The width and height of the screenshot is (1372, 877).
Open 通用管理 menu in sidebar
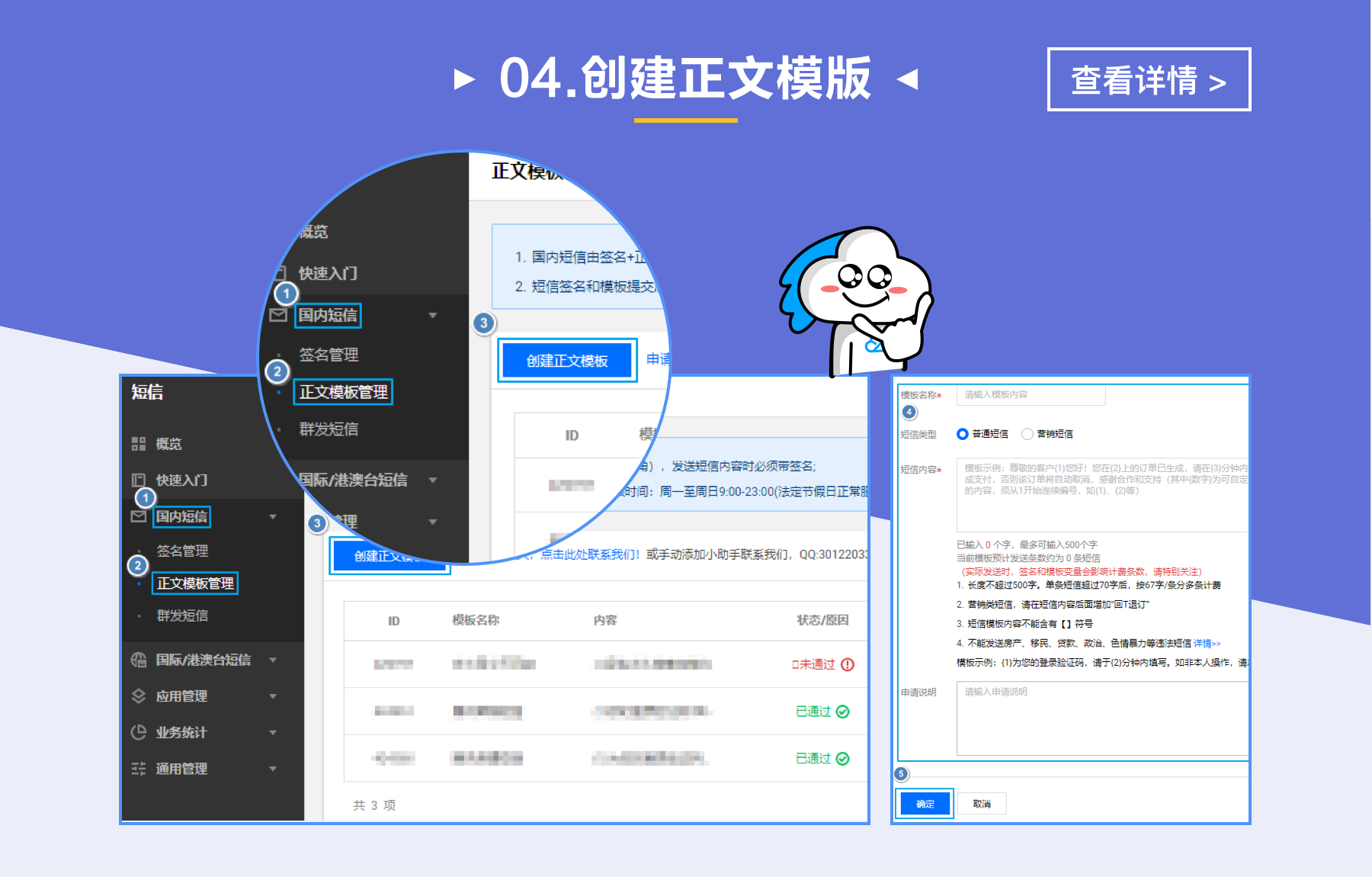[181, 769]
